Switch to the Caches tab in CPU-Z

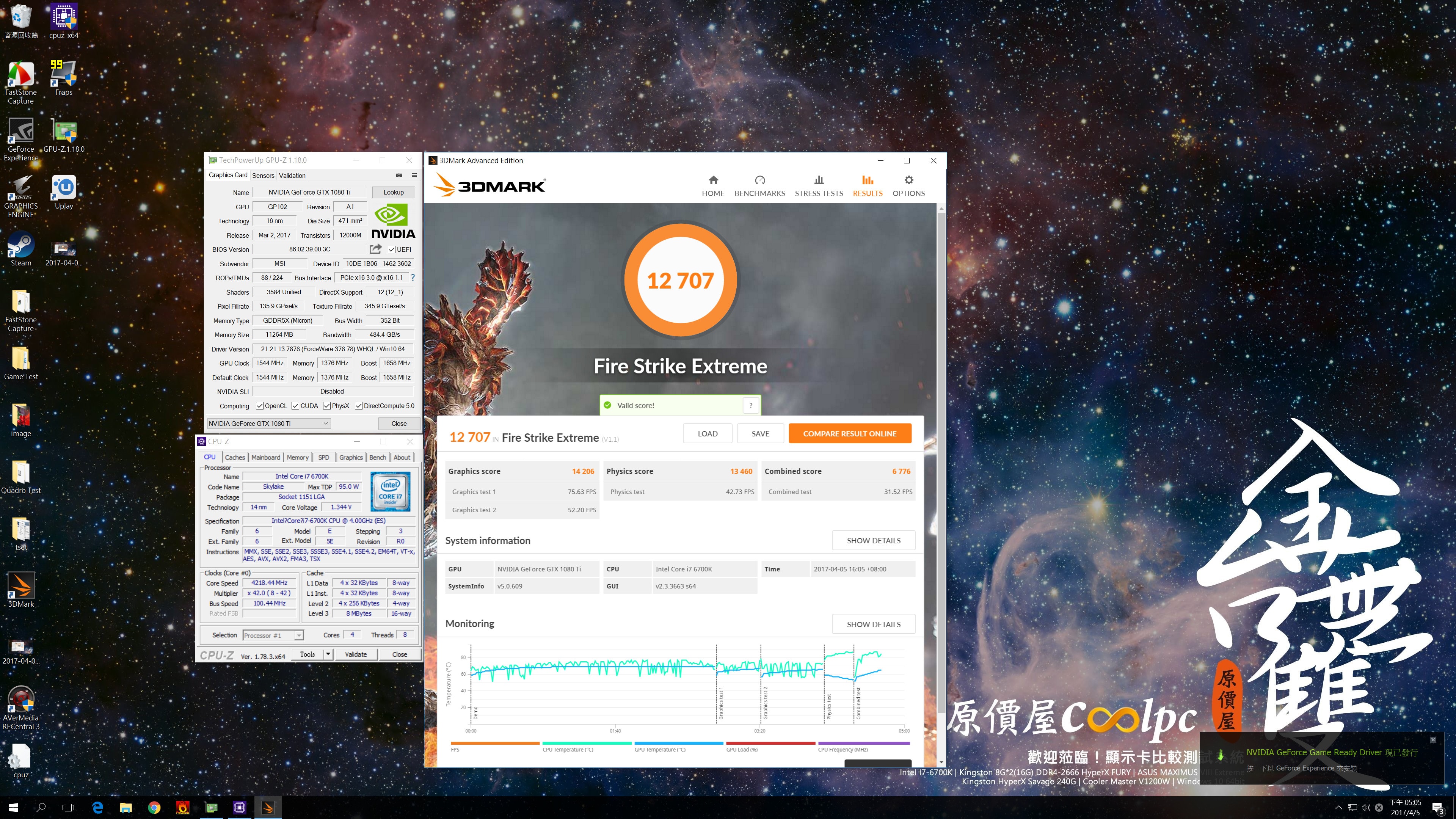point(235,457)
